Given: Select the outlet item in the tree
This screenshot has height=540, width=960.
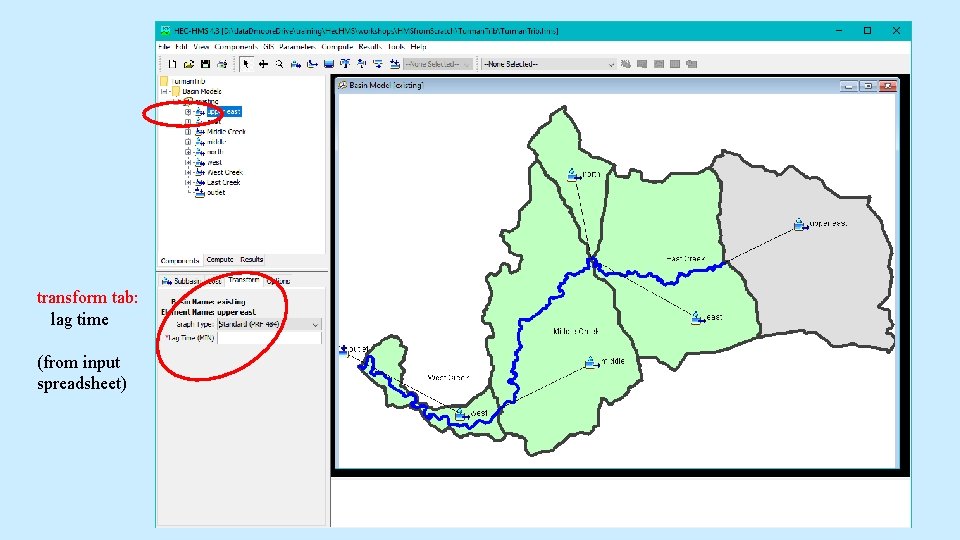Looking at the screenshot, I should [216, 192].
